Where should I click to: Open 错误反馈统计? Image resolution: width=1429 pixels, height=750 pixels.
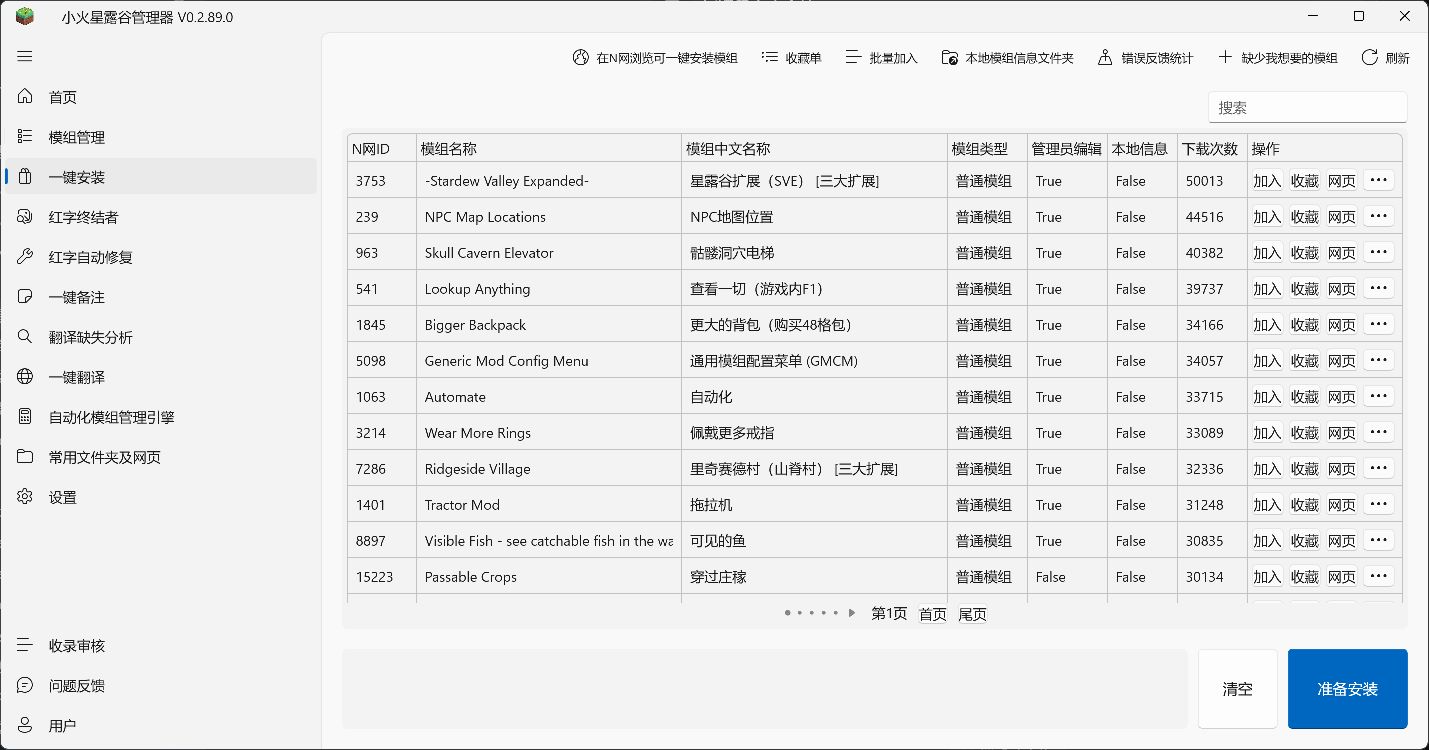click(x=1145, y=58)
